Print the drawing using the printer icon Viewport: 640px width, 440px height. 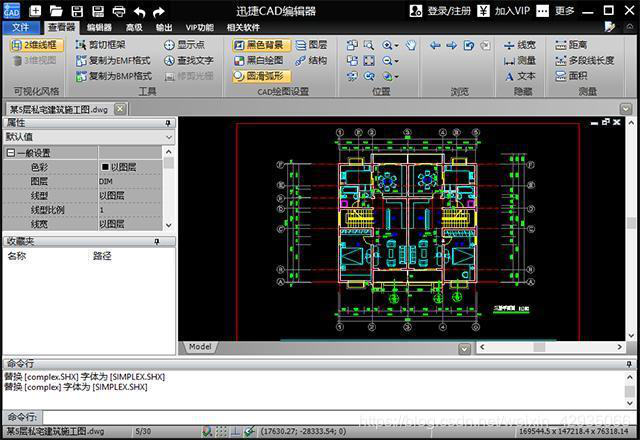[119, 11]
